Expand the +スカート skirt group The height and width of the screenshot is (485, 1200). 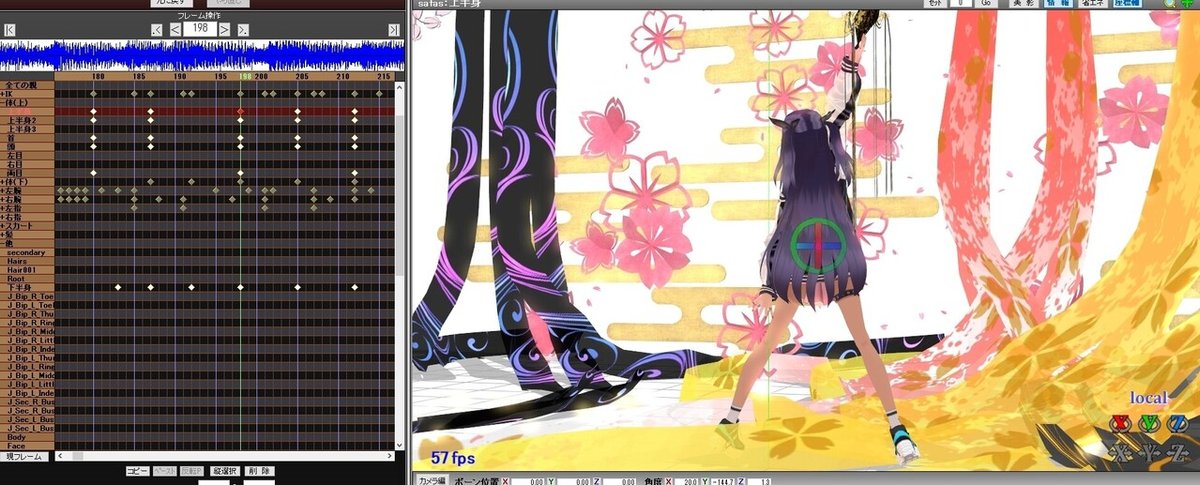(x=27, y=226)
